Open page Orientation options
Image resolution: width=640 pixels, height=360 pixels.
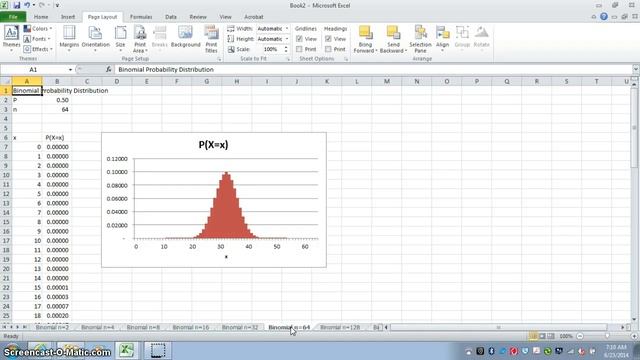click(x=96, y=38)
